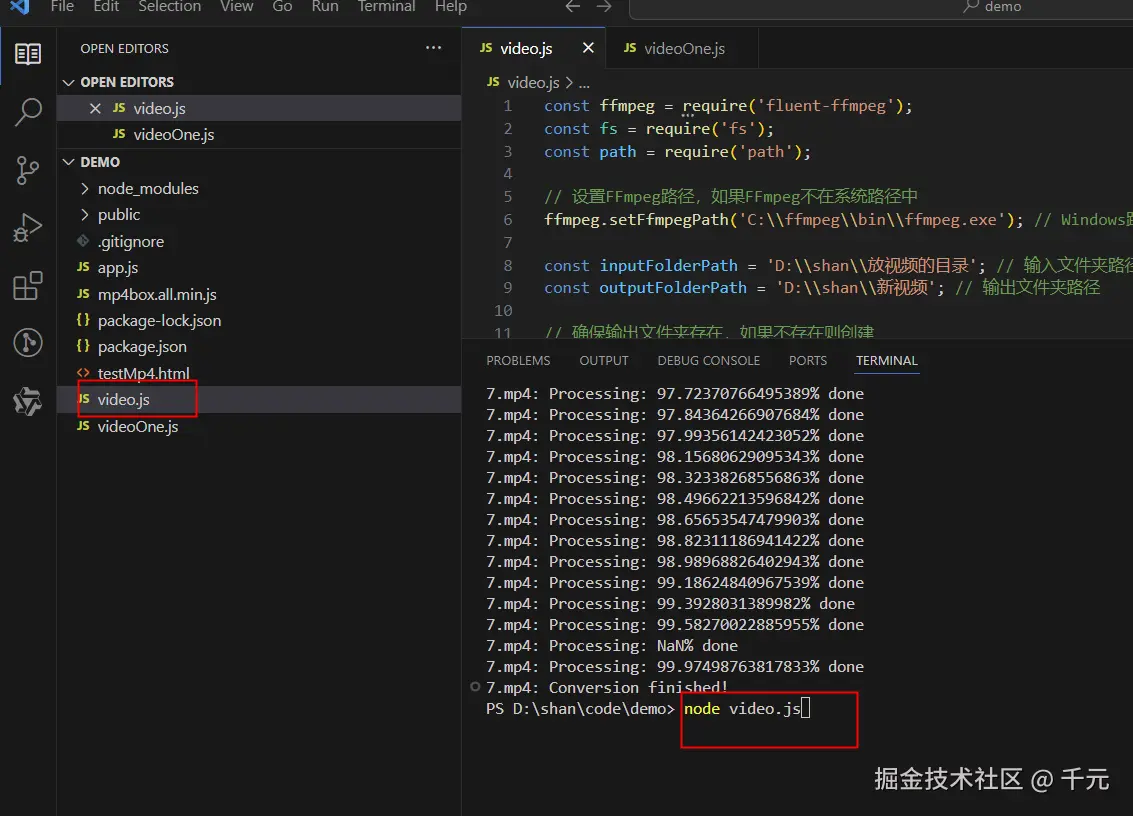The image size is (1133, 816).
Task: Open the Extensions view icon
Action: (x=27, y=285)
